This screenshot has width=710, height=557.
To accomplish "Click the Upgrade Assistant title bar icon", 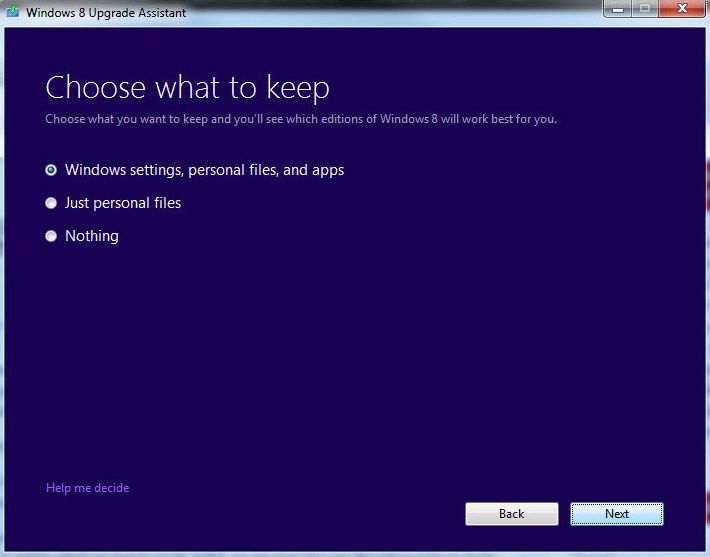I will click(x=13, y=11).
